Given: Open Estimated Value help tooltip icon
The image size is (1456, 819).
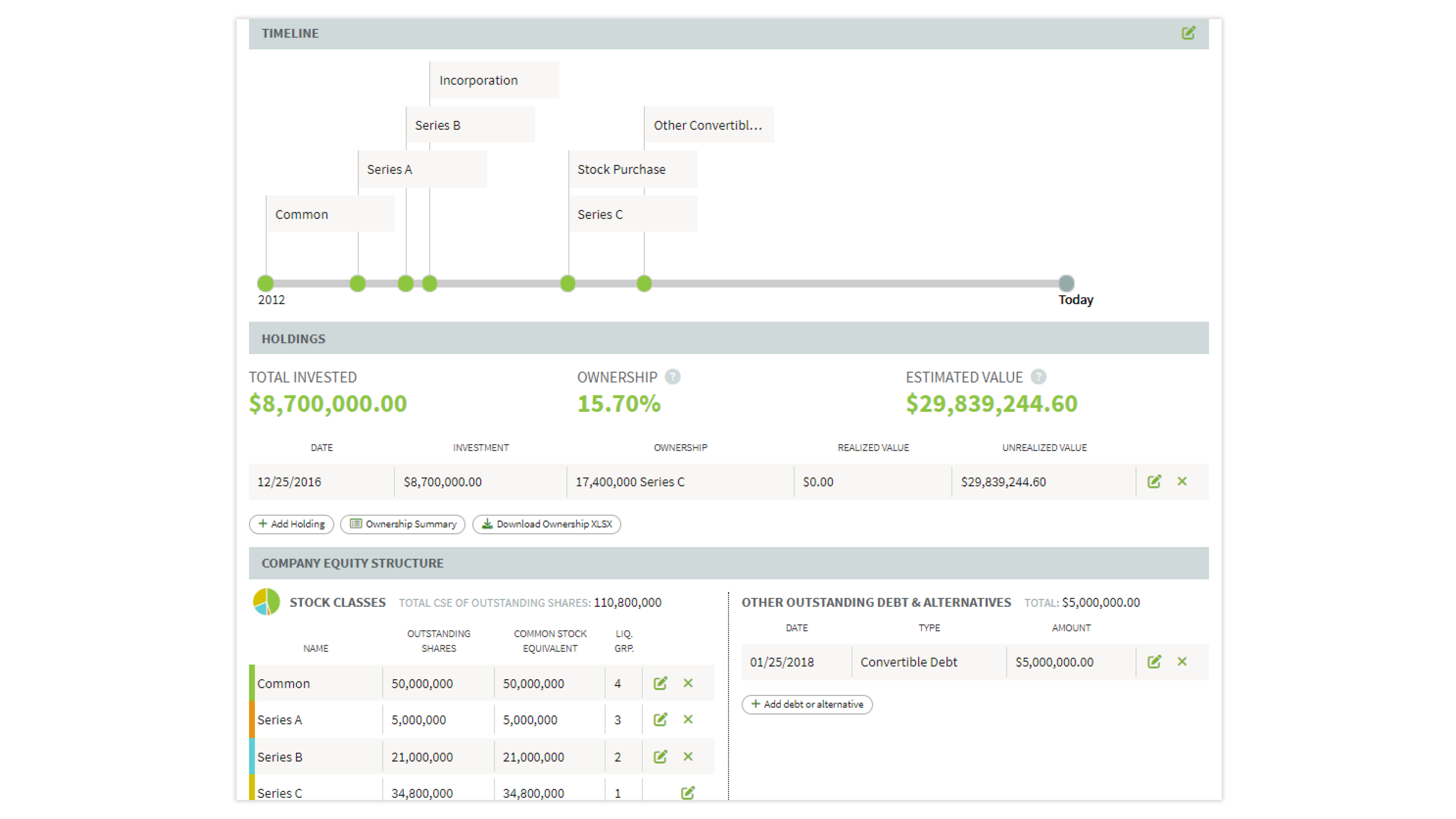Looking at the screenshot, I should (1038, 377).
